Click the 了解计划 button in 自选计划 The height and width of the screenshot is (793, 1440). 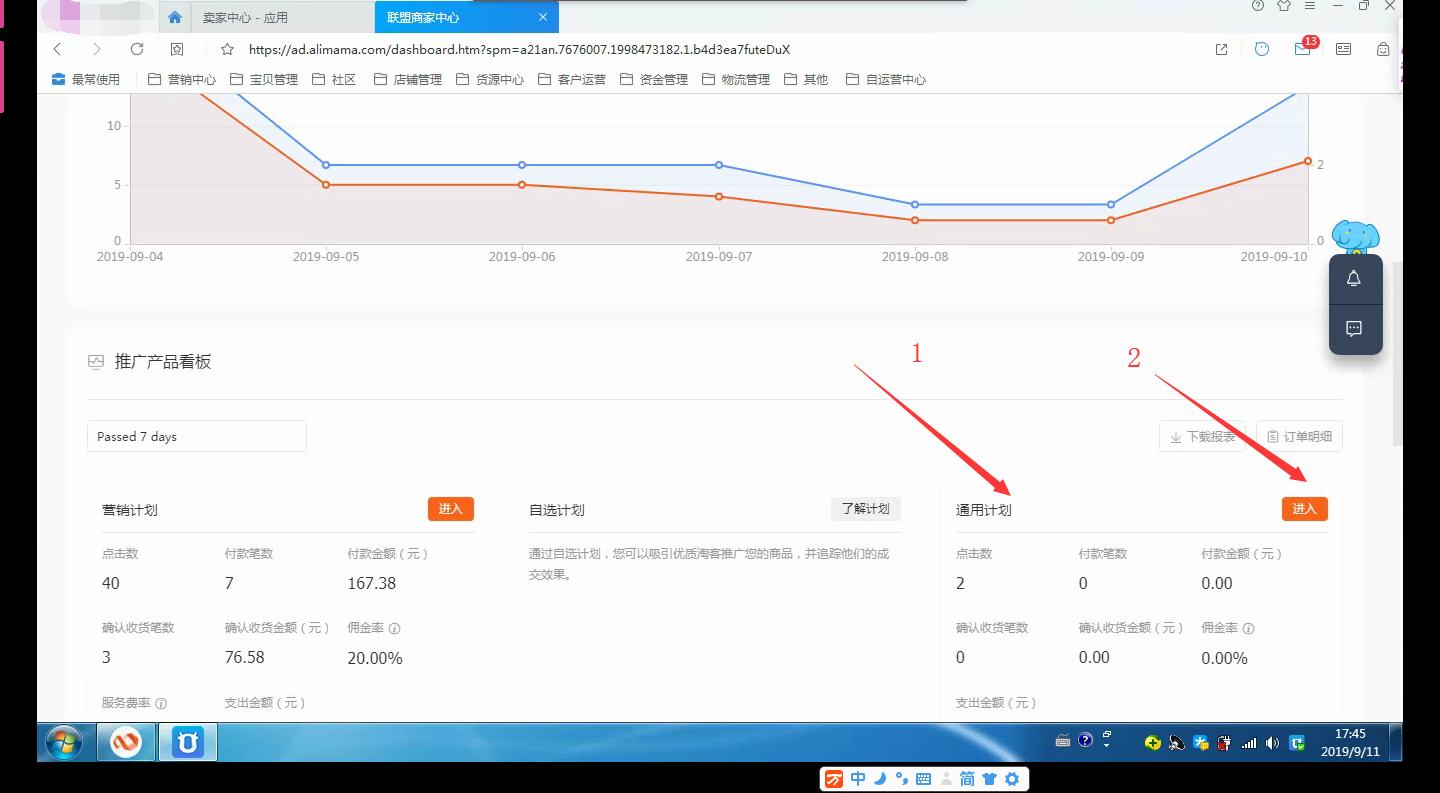point(865,509)
